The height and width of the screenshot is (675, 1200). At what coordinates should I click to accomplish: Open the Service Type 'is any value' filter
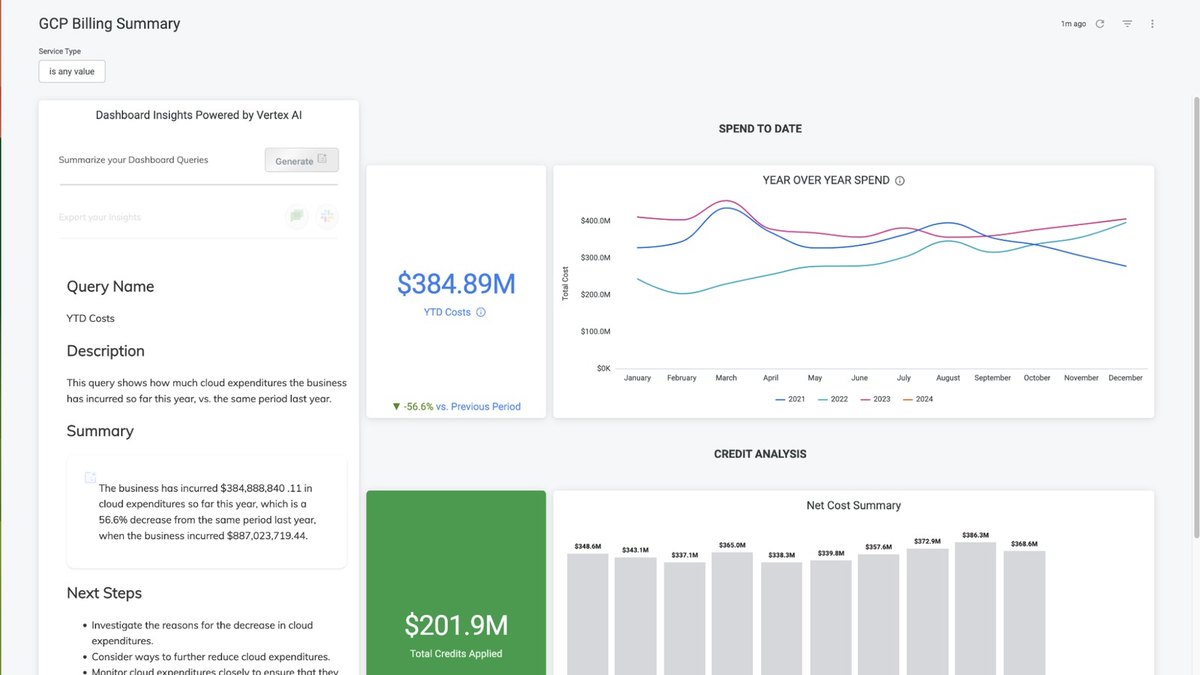(x=72, y=71)
